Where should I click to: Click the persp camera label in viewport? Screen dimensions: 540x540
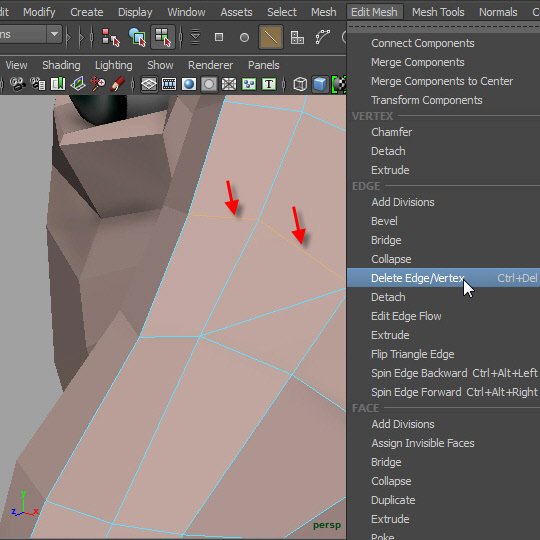327,525
